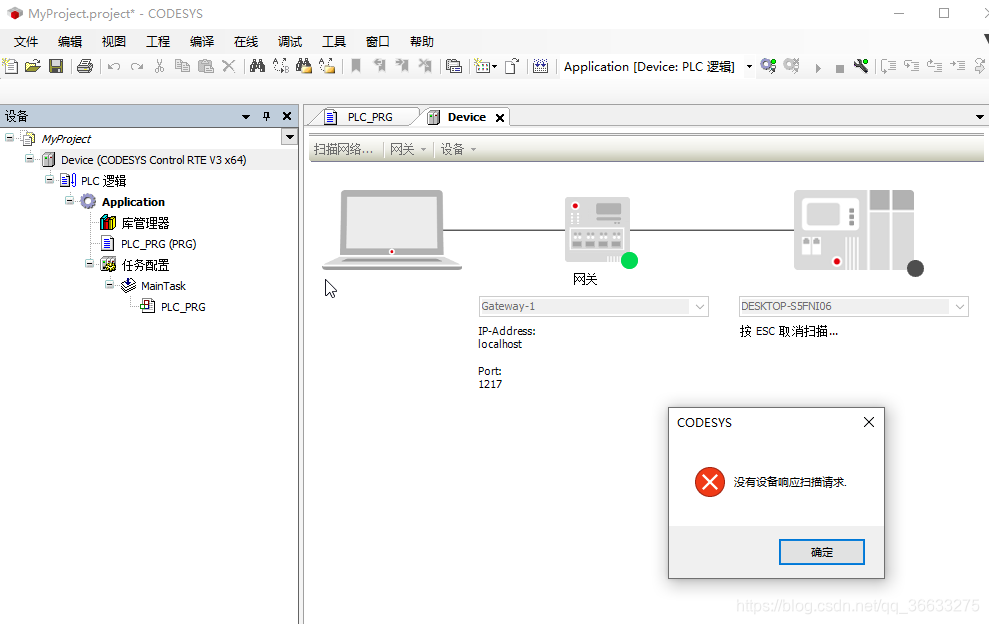Image resolution: width=989 pixels, height=624 pixels.
Task: Delete selection with the X toolbar icon
Action: coord(228,66)
